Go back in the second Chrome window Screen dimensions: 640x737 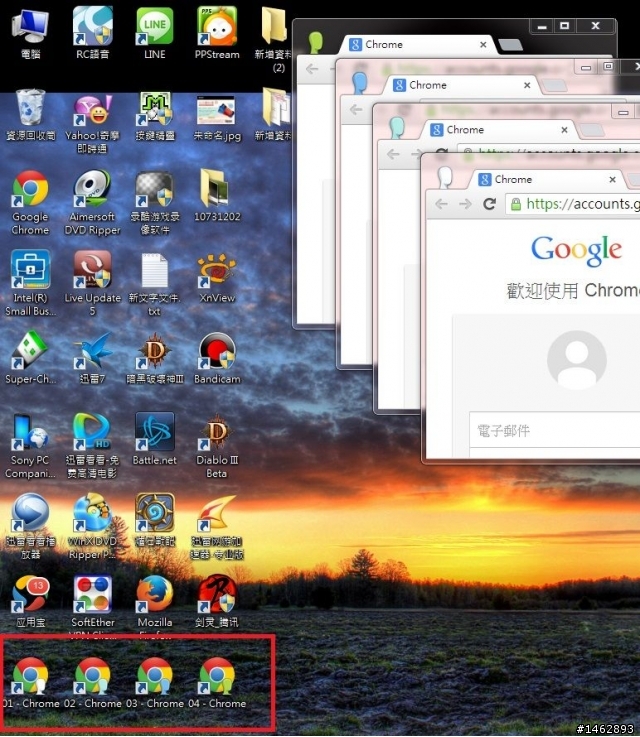coord(356,110)
